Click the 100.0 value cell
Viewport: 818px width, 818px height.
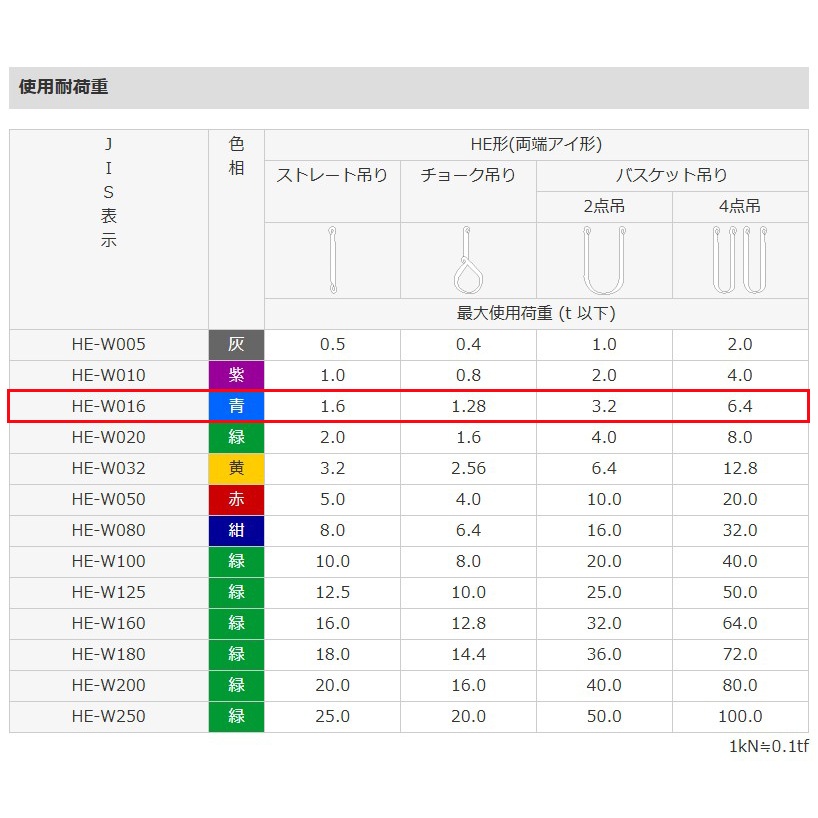pyautogui.click(x=739, y=717)
